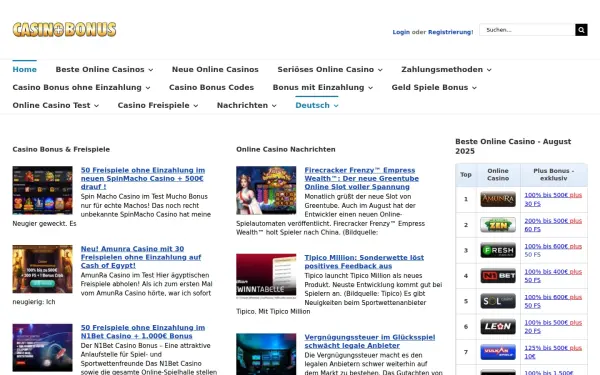Open the AmunRa casino logo in ranking
Screen dimensions: 600x375
tap(498, 199)
